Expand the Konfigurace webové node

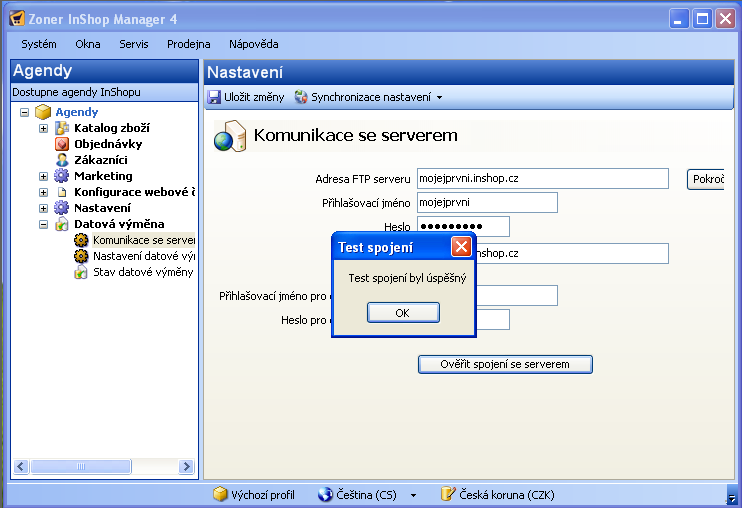(44, 193)
